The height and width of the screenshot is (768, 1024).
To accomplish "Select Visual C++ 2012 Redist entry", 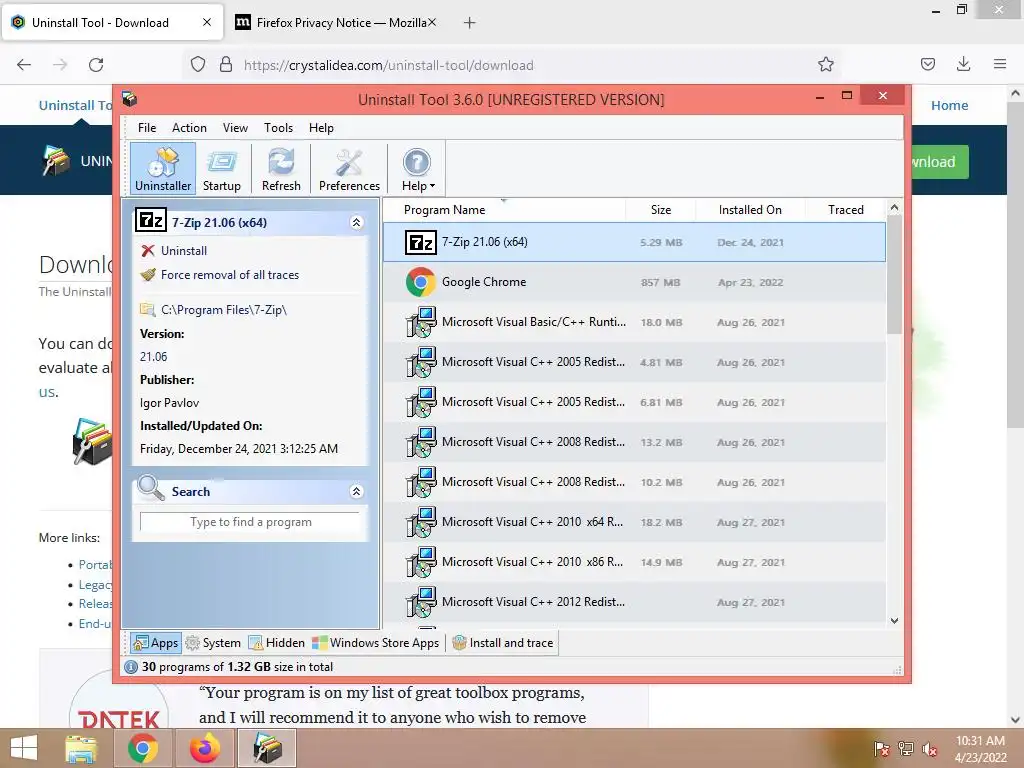I will (634, 601).
